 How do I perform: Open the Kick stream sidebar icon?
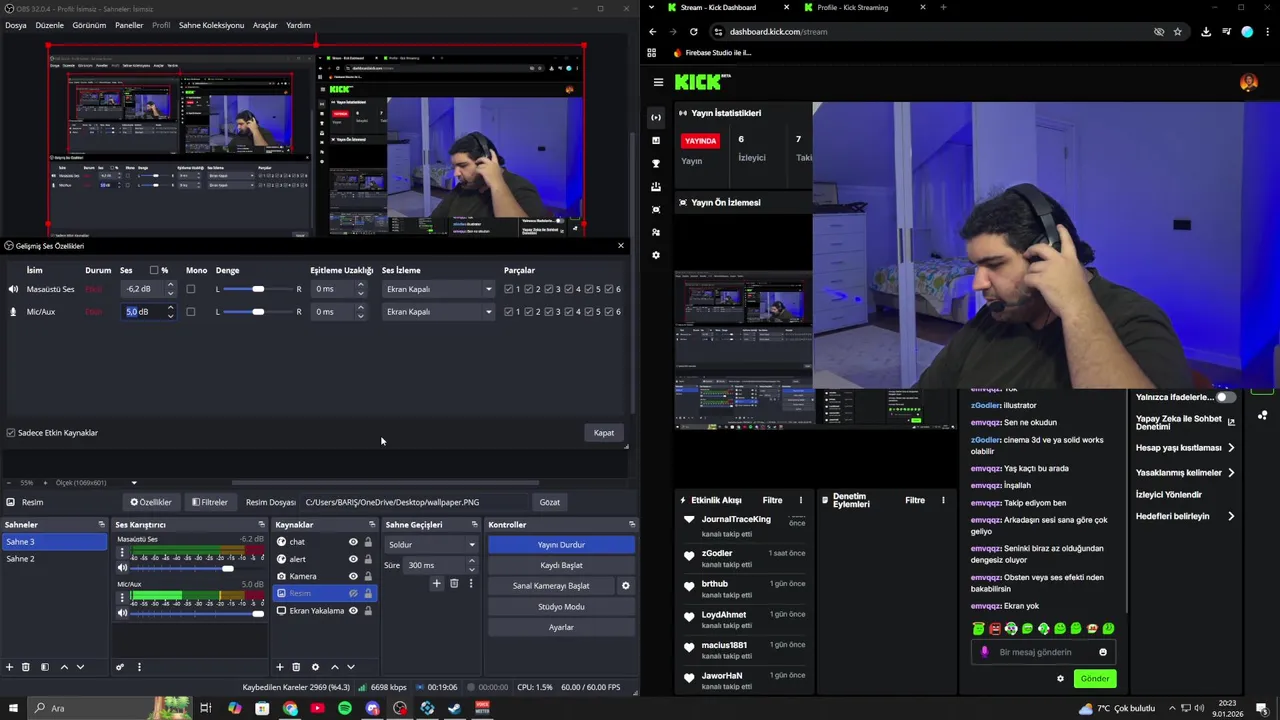(656, 117)
